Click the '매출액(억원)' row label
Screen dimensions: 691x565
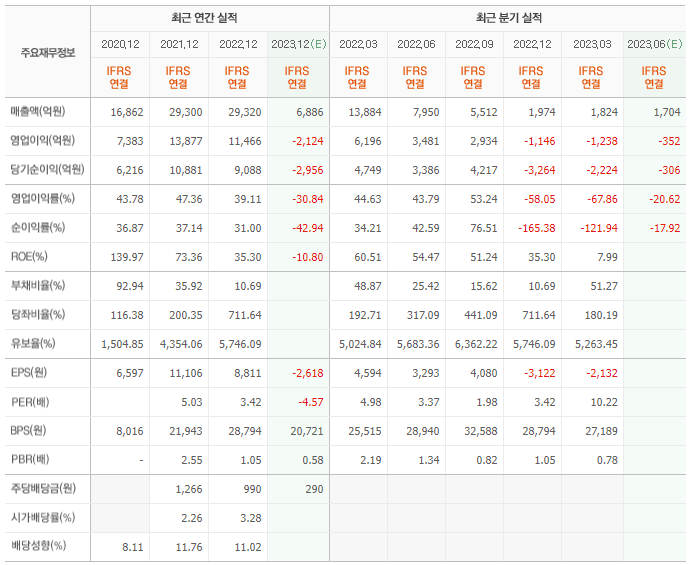(38, 112)
